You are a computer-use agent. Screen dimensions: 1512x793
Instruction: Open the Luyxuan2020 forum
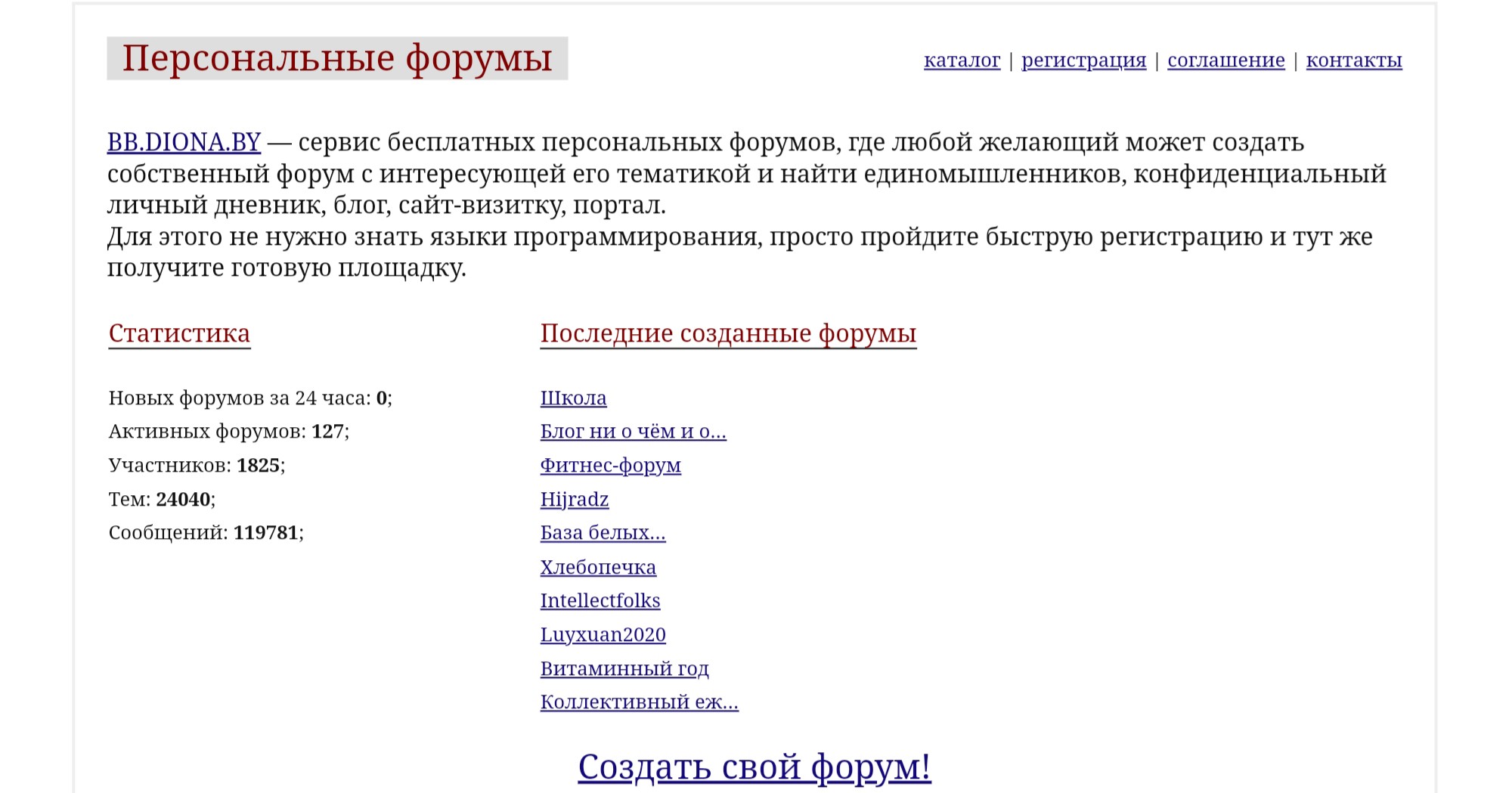click(x=603, y=635)
